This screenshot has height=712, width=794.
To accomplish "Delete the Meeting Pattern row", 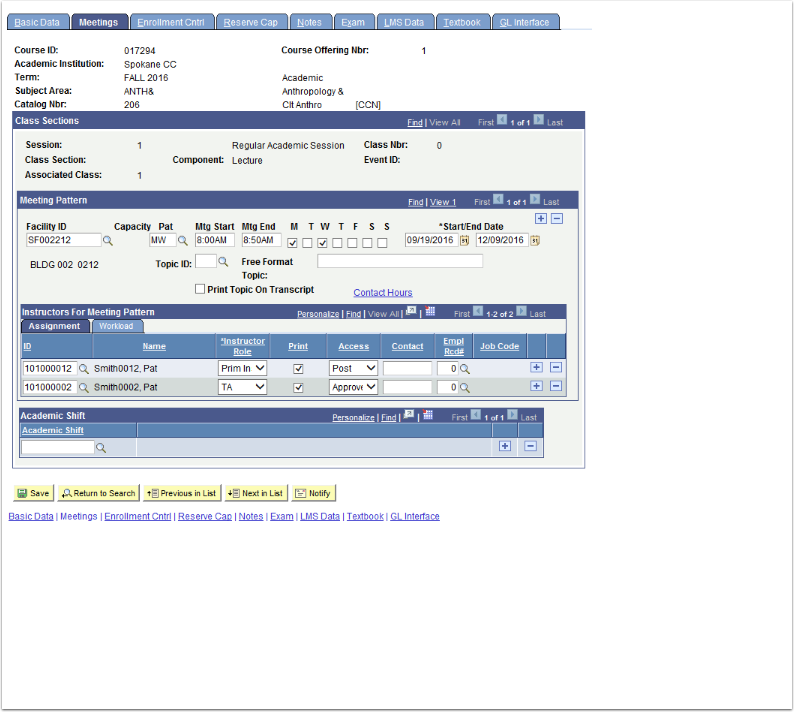I will coord(557,218).
